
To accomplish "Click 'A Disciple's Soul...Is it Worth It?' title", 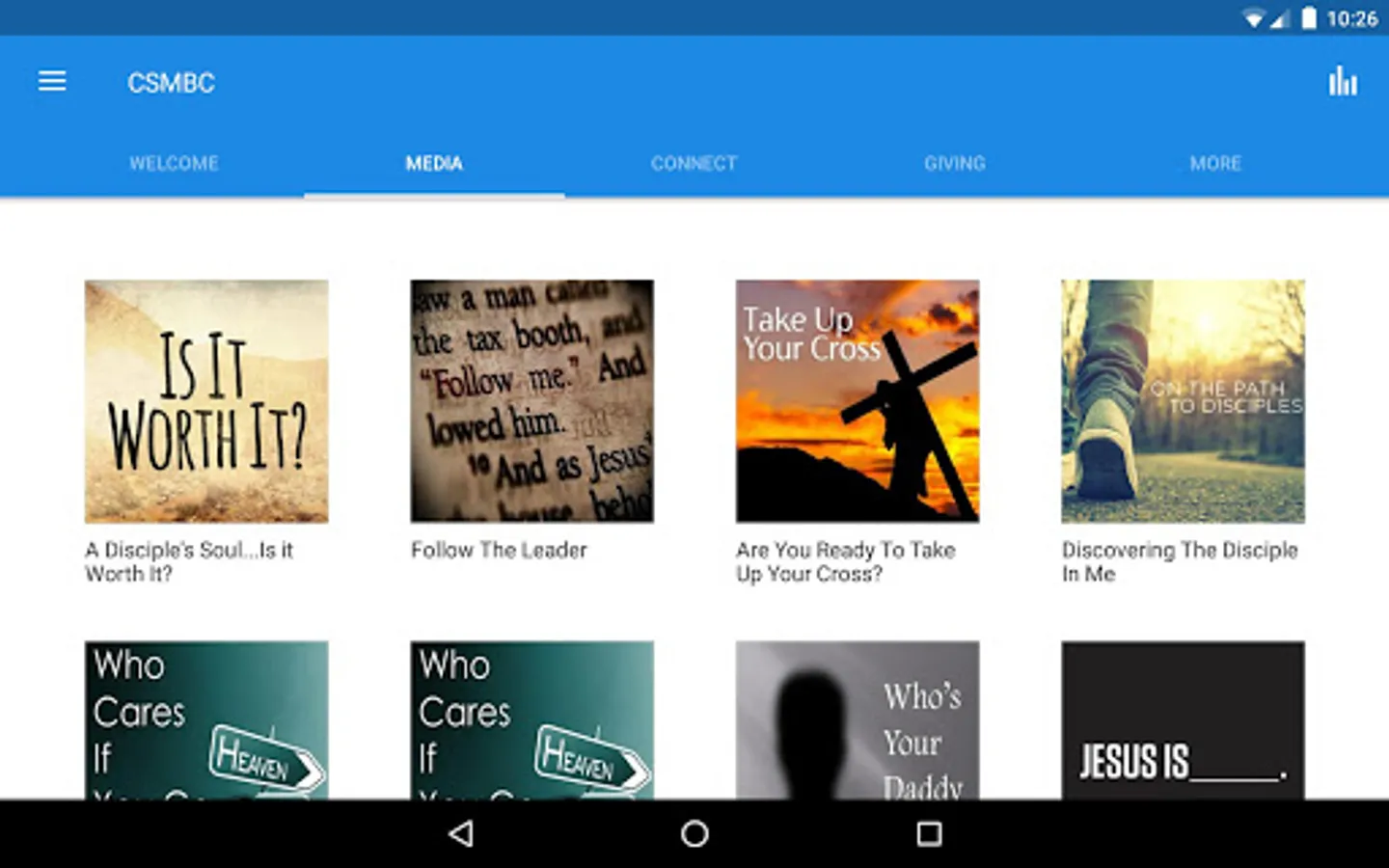I will coord(189,561).
